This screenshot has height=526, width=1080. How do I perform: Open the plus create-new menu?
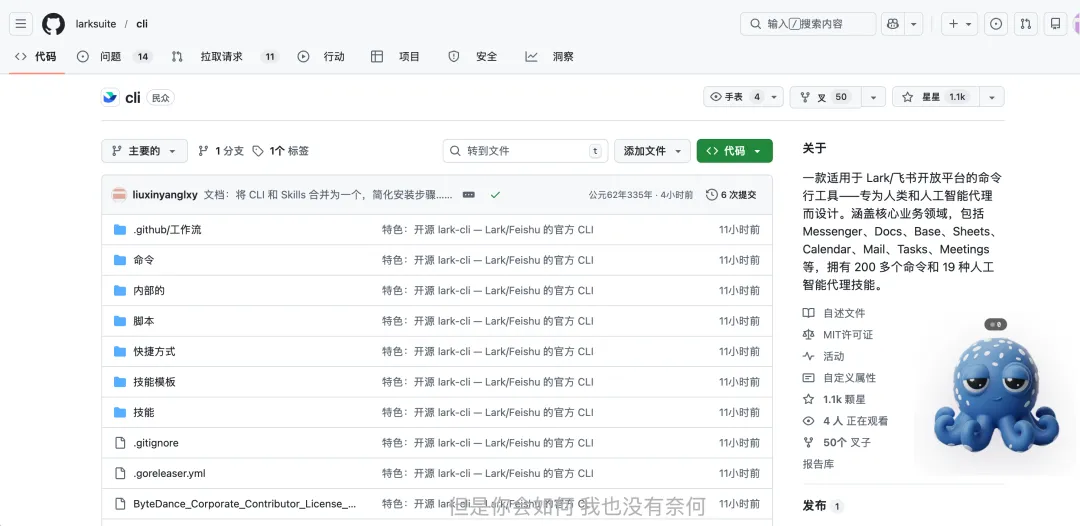click(x=959, y=24)
